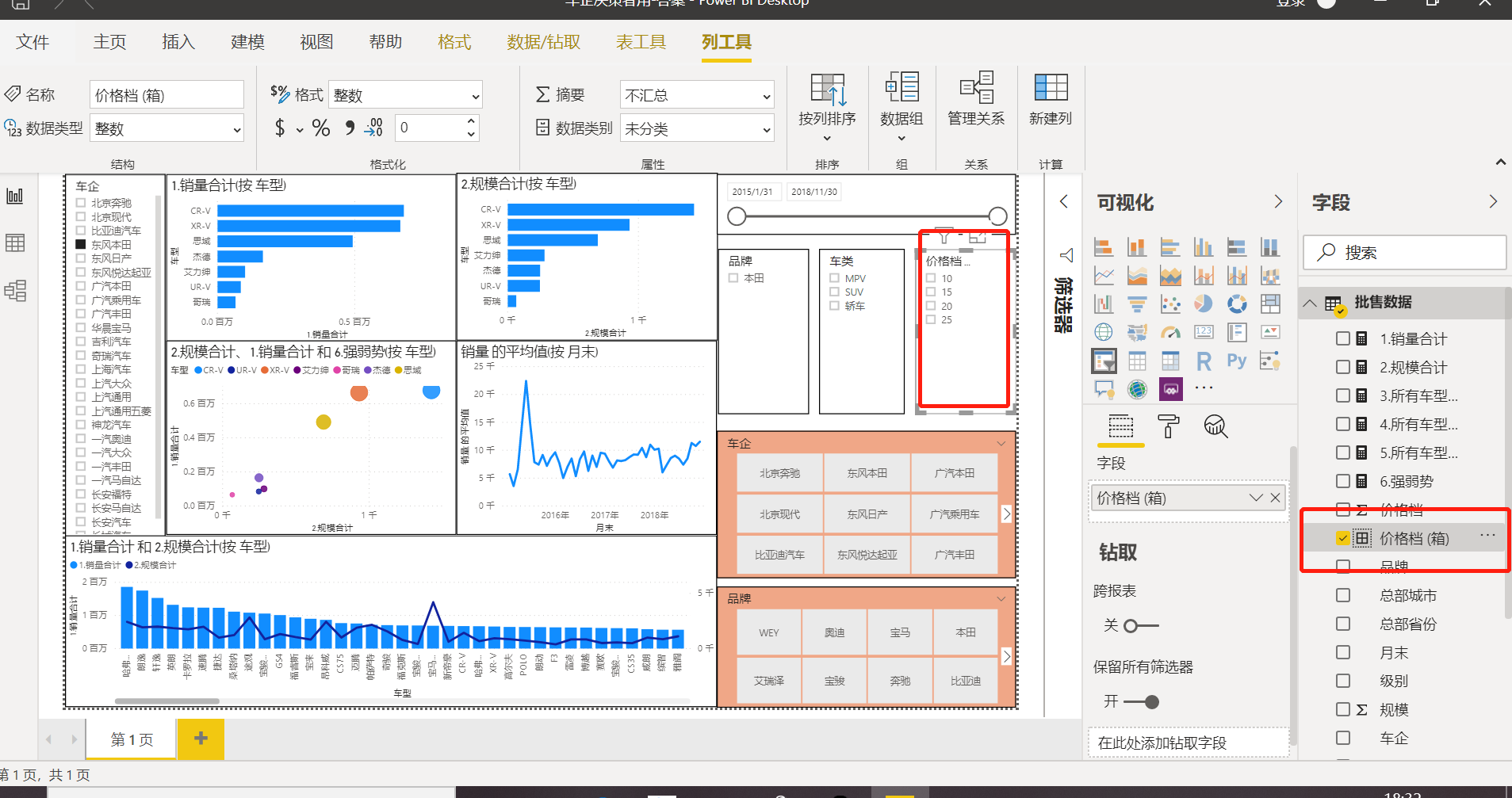Open the 格式 dropdown showing 整数
Screen dimensions: 1512x798
coord(405,95)
